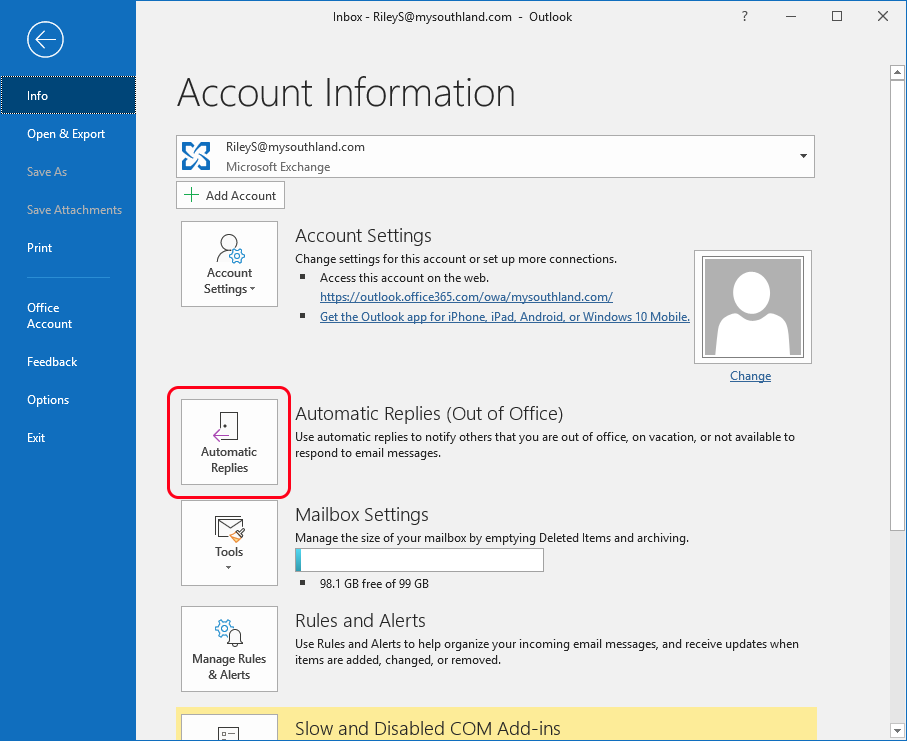Open the Tools mailbox dropdown
Viewport: 907px width, 741px height.
(229, 542)
